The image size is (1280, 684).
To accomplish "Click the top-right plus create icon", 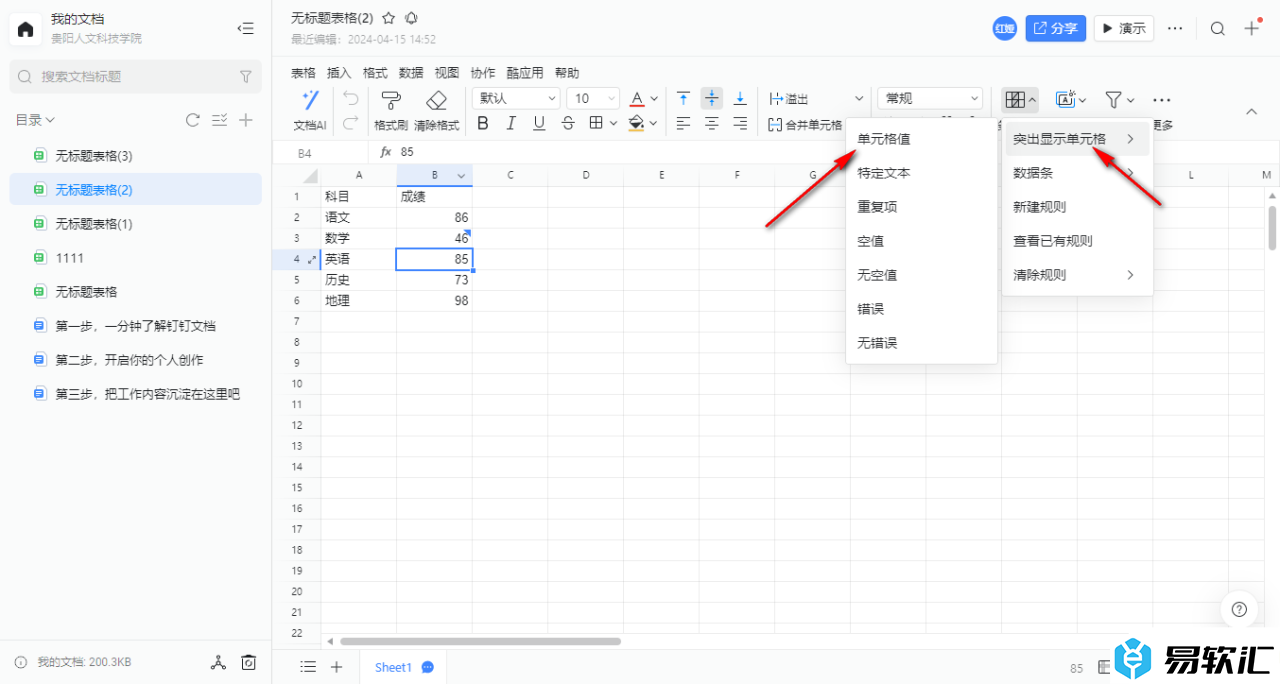I will [1252, 28].
